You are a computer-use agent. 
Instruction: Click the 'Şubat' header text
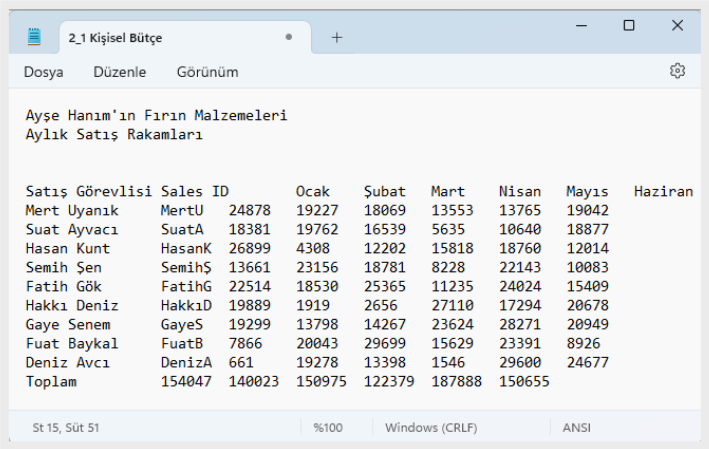pyautogui.click(x=384, y=191)
